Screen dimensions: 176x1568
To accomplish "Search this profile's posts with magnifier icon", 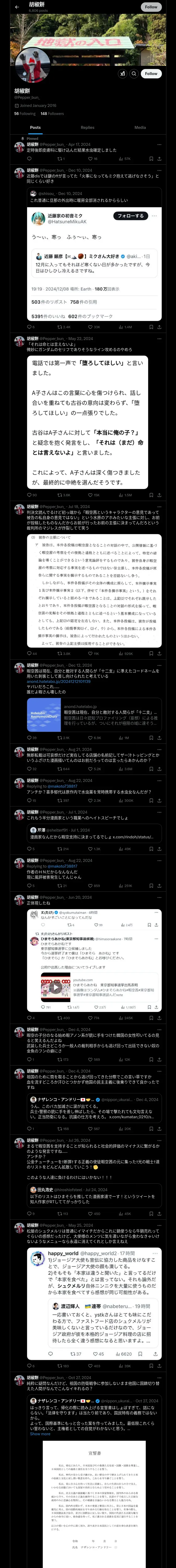I will pyautogui.click(x=134, y=73).
